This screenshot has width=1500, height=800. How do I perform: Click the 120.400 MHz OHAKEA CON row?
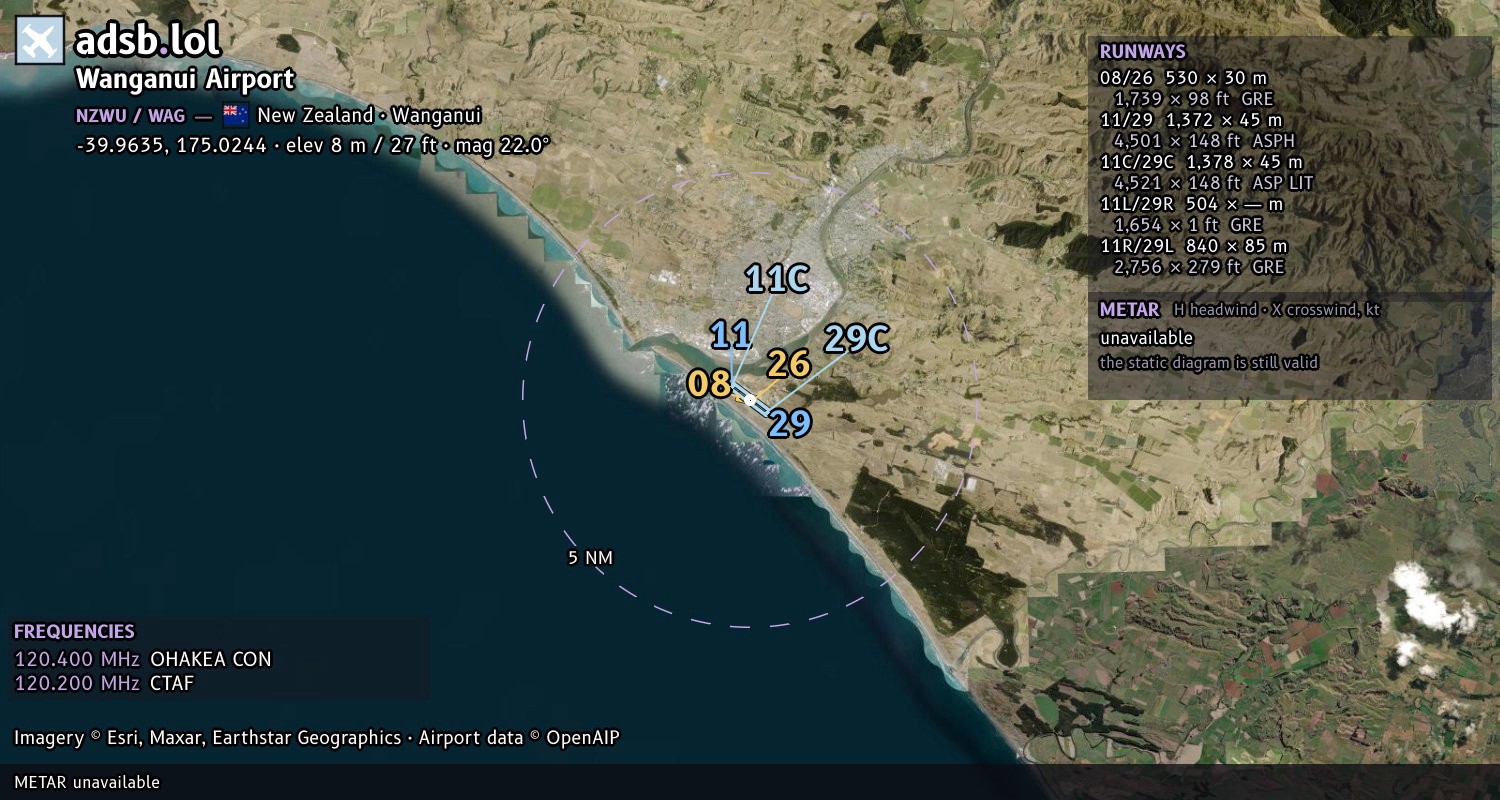(143, 659)
